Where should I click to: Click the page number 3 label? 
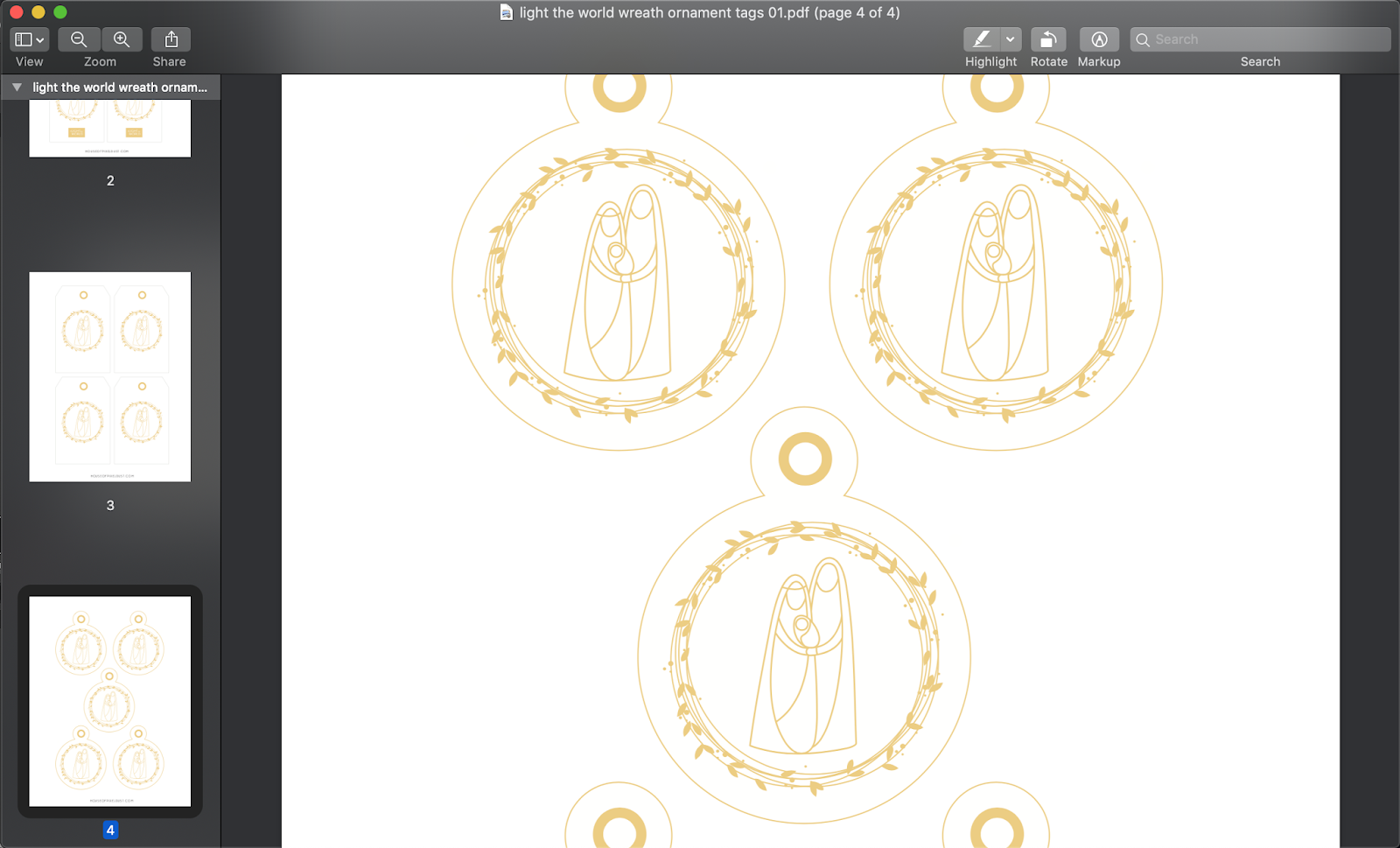tap(110, 505)
